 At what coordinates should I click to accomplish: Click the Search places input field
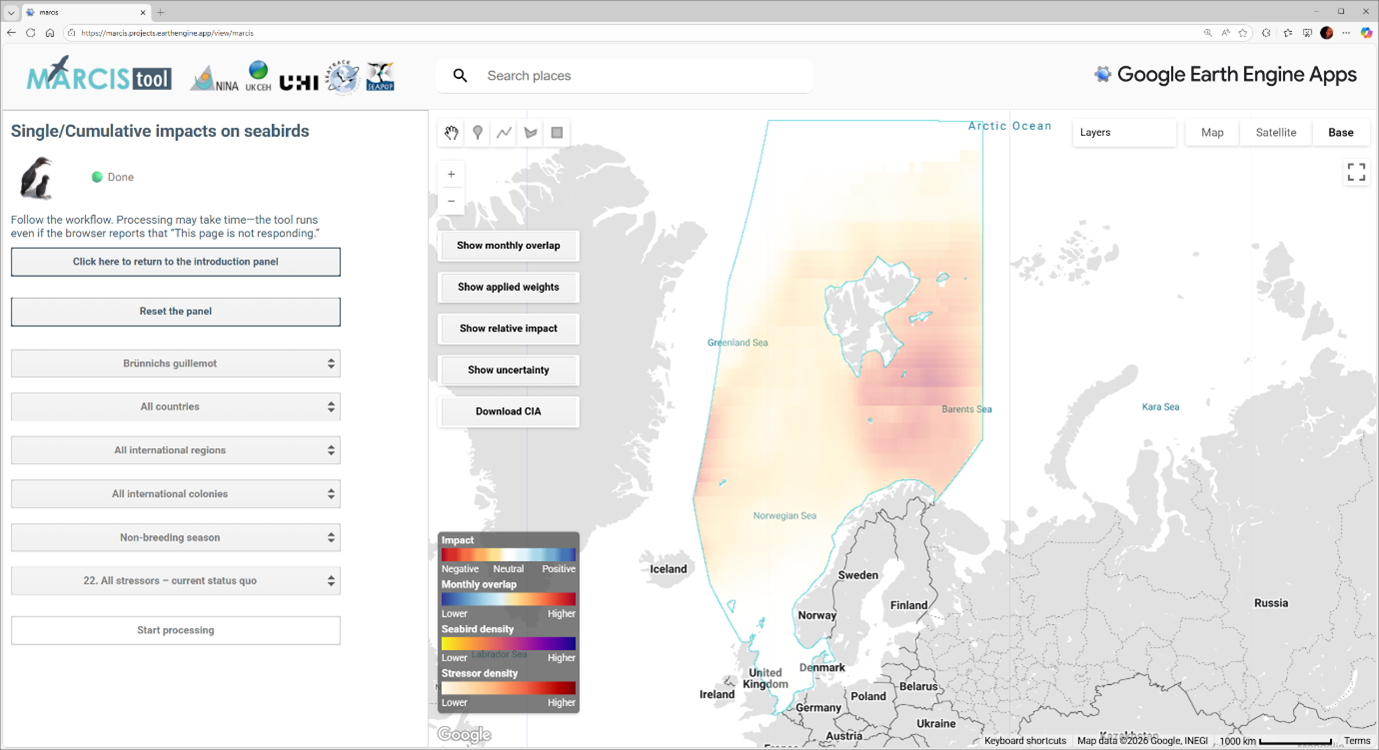pyautogui.click(x=640, y=76)
